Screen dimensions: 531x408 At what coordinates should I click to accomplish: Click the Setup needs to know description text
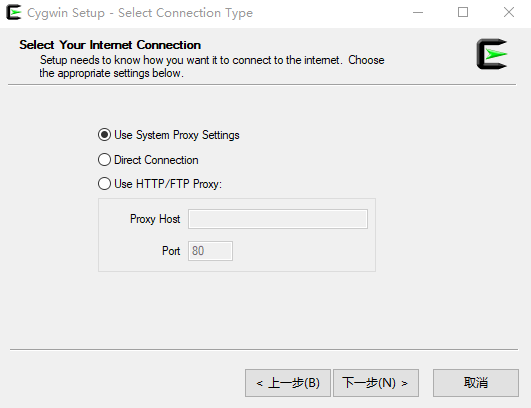(212, 66)
